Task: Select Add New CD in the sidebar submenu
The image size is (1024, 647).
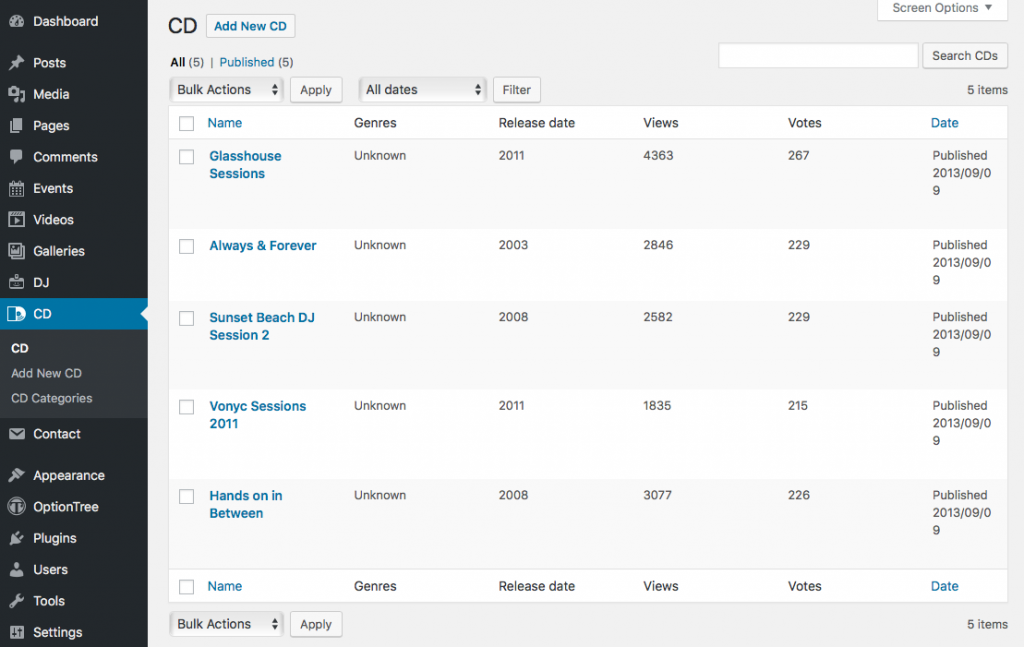Action: [x=46, y=373]
